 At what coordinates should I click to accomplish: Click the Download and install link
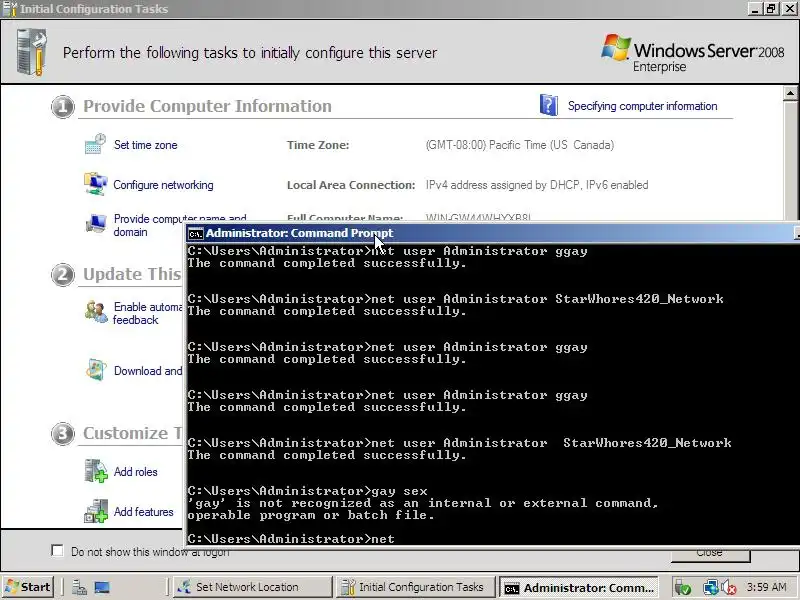(x=147, y=371)
